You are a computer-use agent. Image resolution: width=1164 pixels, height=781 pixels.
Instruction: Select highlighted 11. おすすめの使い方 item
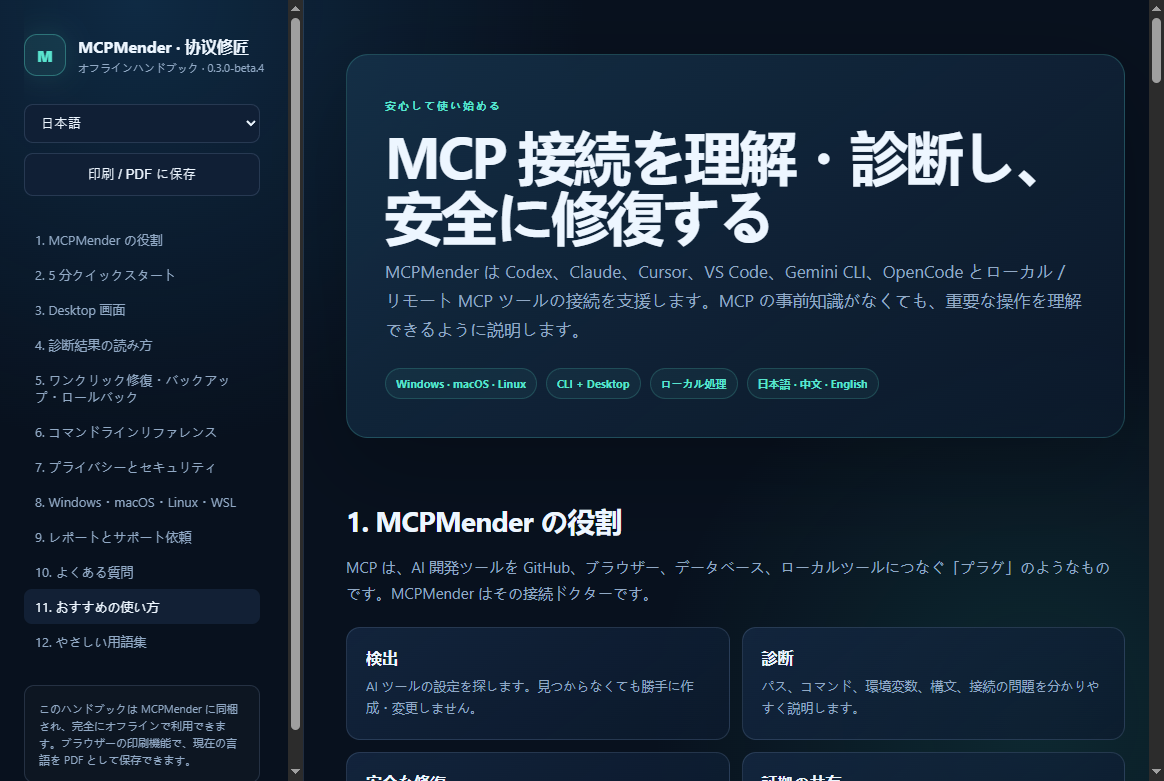click(142, 607)
